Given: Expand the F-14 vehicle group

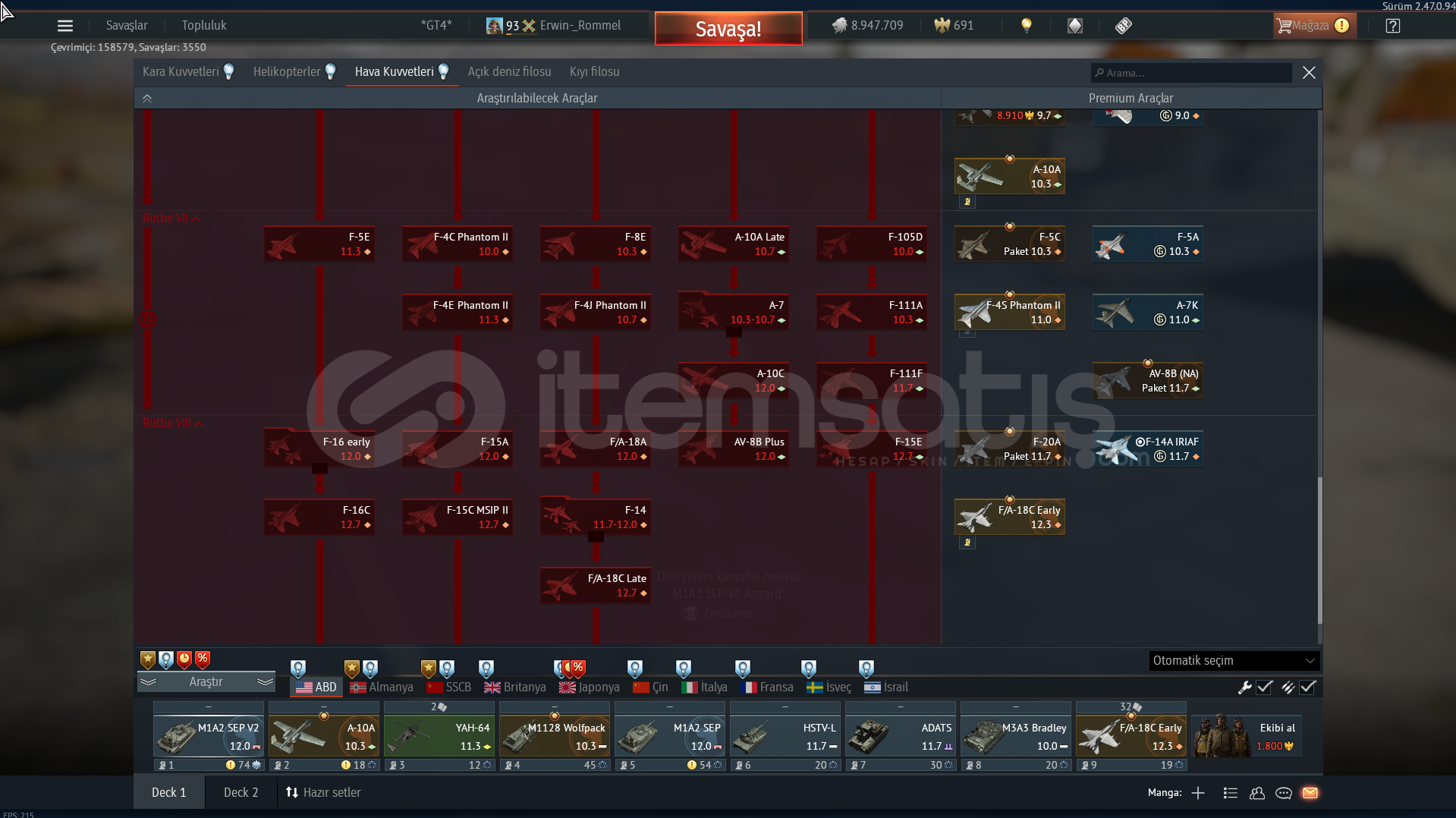Looking at the screenshot, I should click(596, 518).
